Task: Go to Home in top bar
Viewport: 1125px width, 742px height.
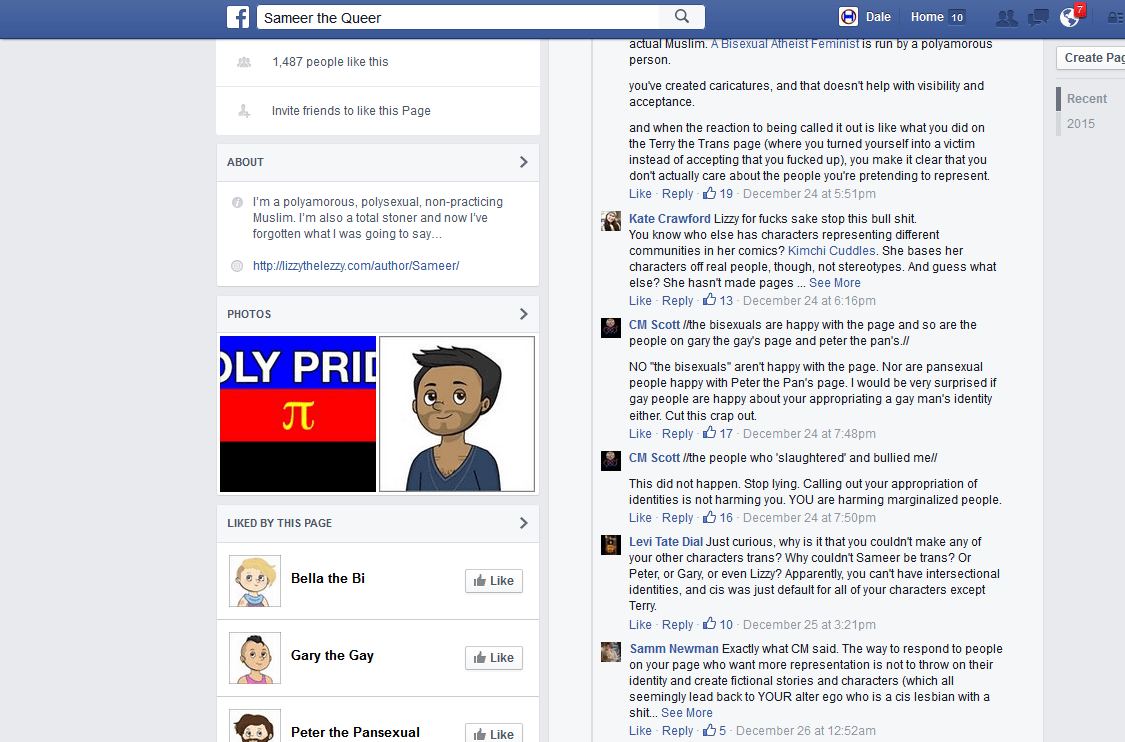Action: coord(927,17)
